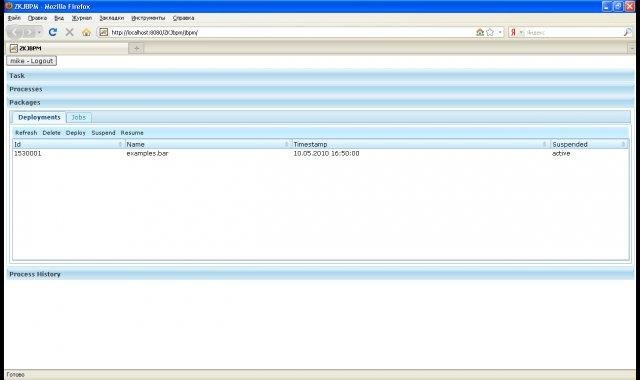Click the Yandex search engine icon

click(513, 32)
